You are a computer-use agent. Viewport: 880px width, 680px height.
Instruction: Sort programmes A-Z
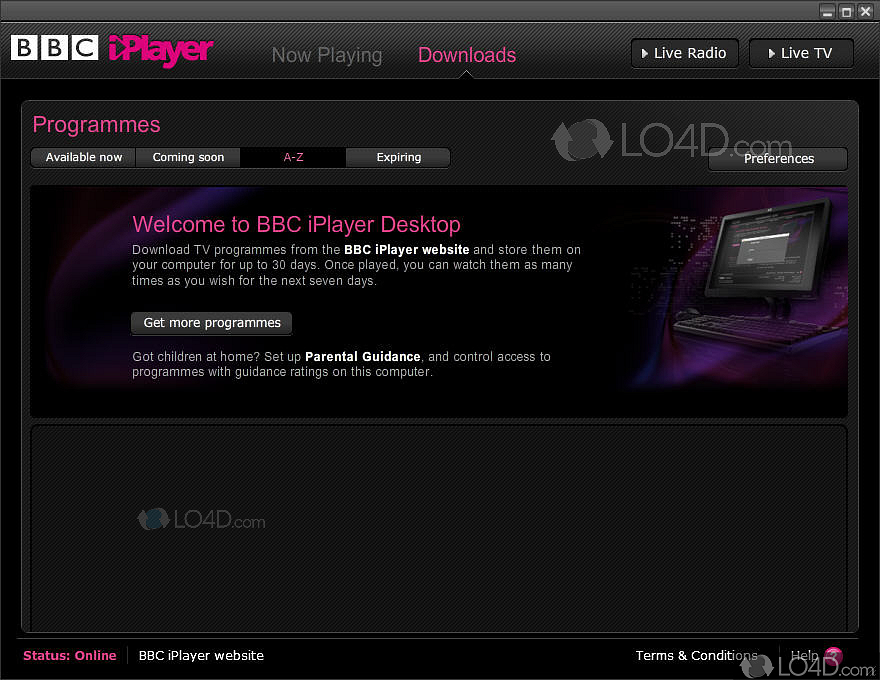293,158
